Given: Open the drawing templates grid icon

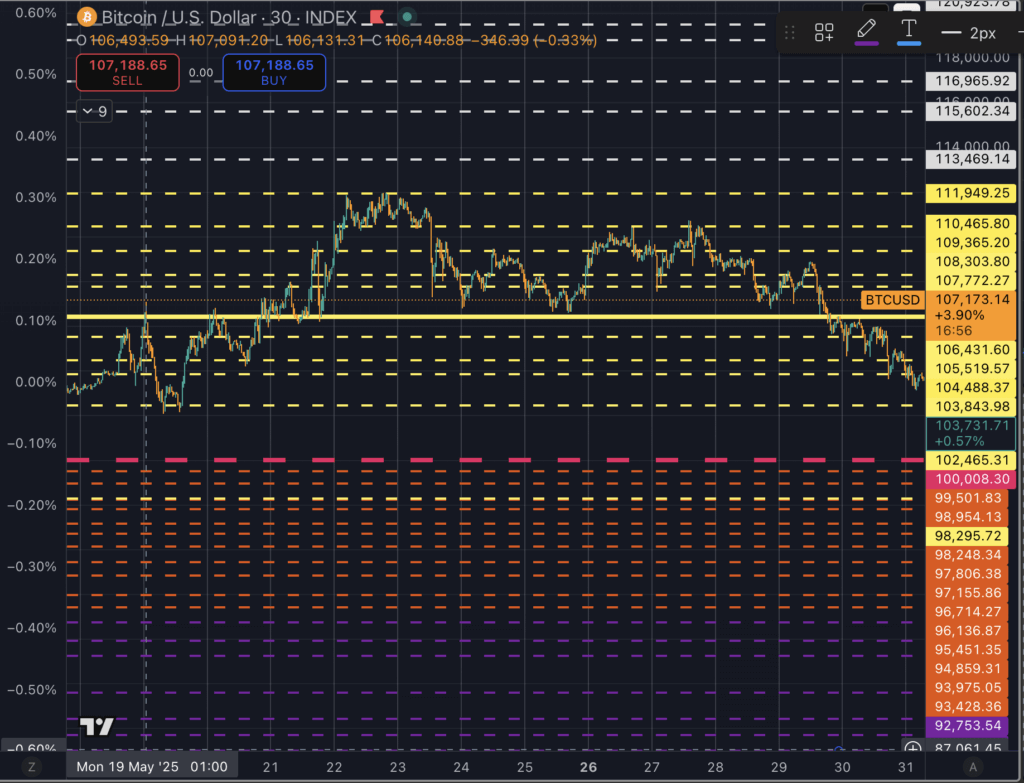Looking at the screenshot, I should [824, 32].
